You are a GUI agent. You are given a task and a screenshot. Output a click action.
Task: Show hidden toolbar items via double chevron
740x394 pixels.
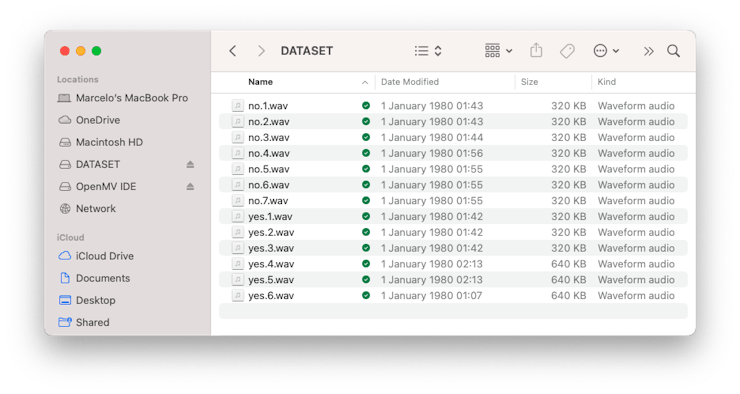coord(649,51)
